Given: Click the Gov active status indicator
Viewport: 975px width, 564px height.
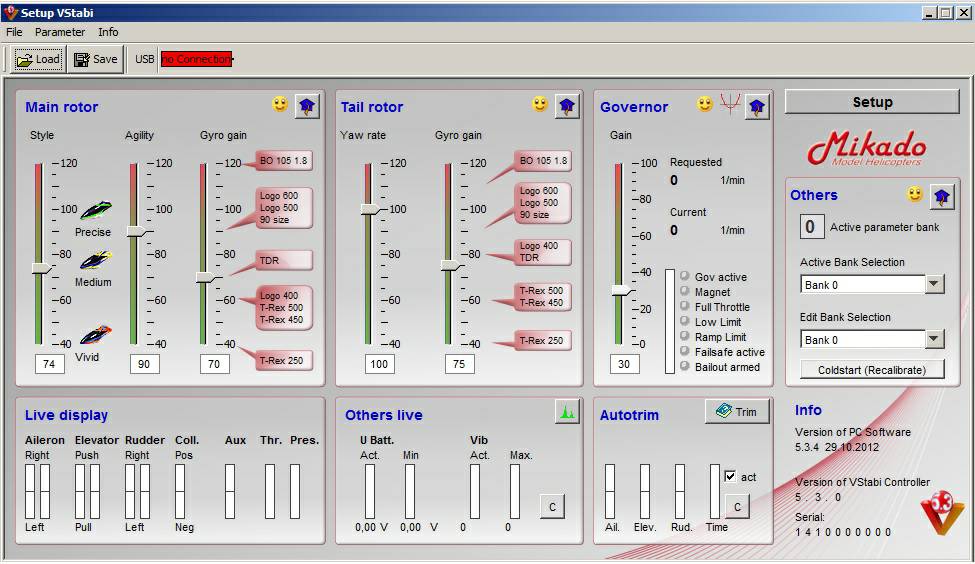Looking at the screenshot, I should click(685, 276).
